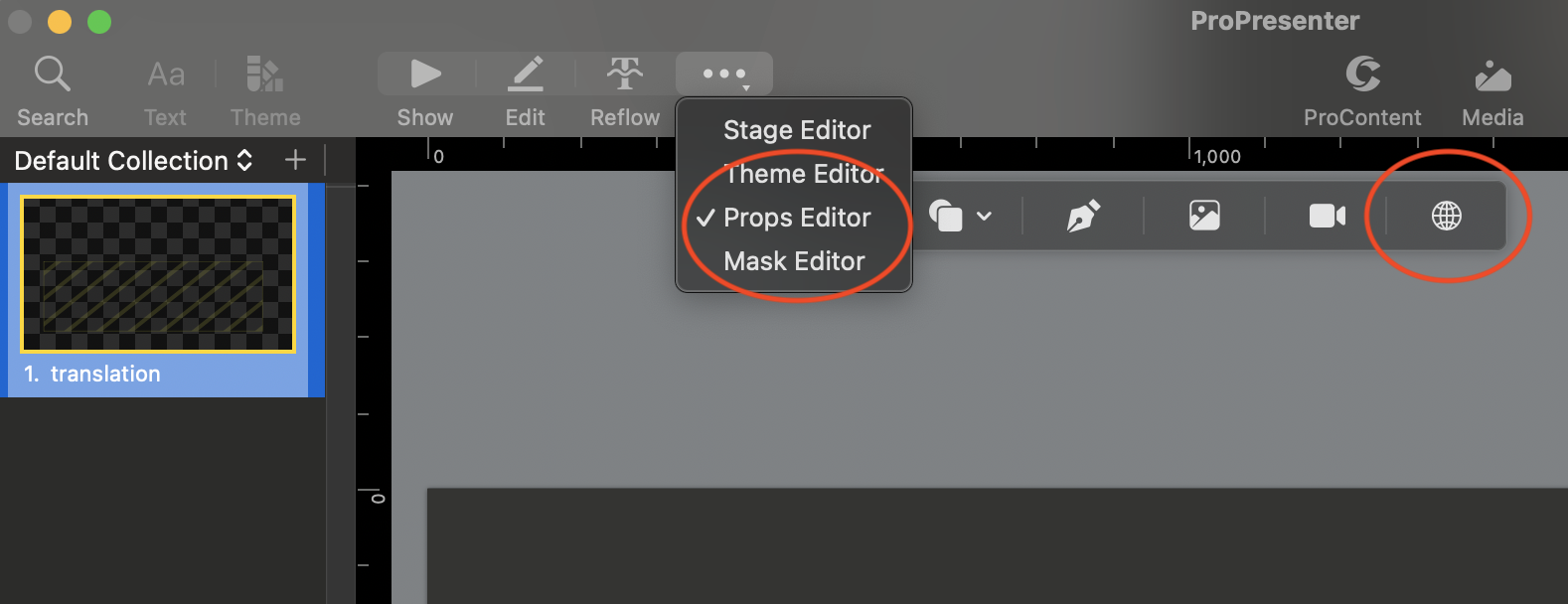The image size is (1568, 604).
Task: Toggle the three-dots more editors menu
Action: pyautogui.click(x=724, y=75)
